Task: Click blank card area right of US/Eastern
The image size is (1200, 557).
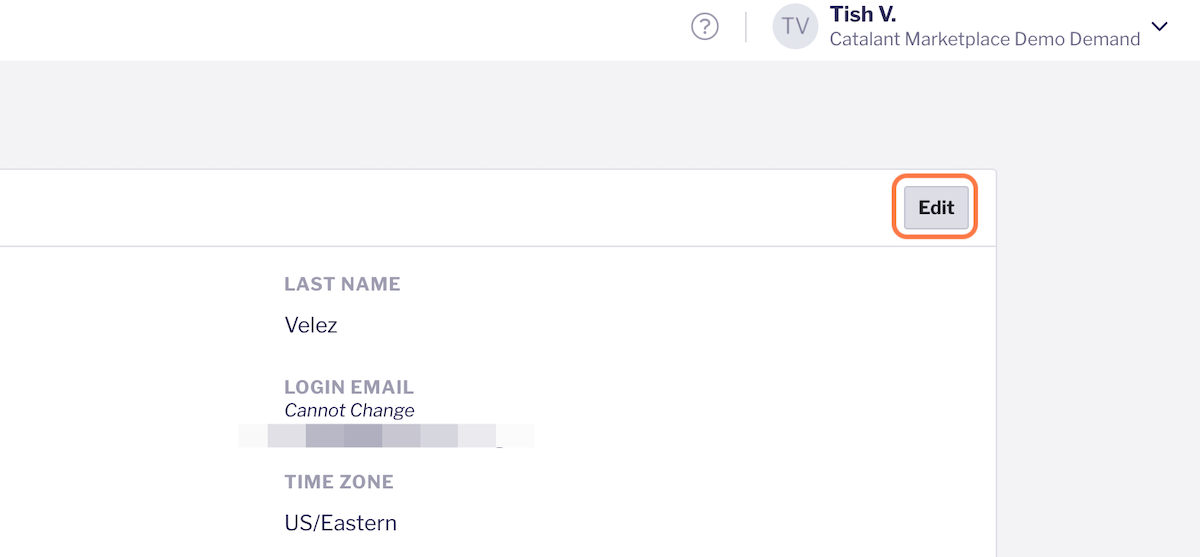Action: [x=700, y=523]
